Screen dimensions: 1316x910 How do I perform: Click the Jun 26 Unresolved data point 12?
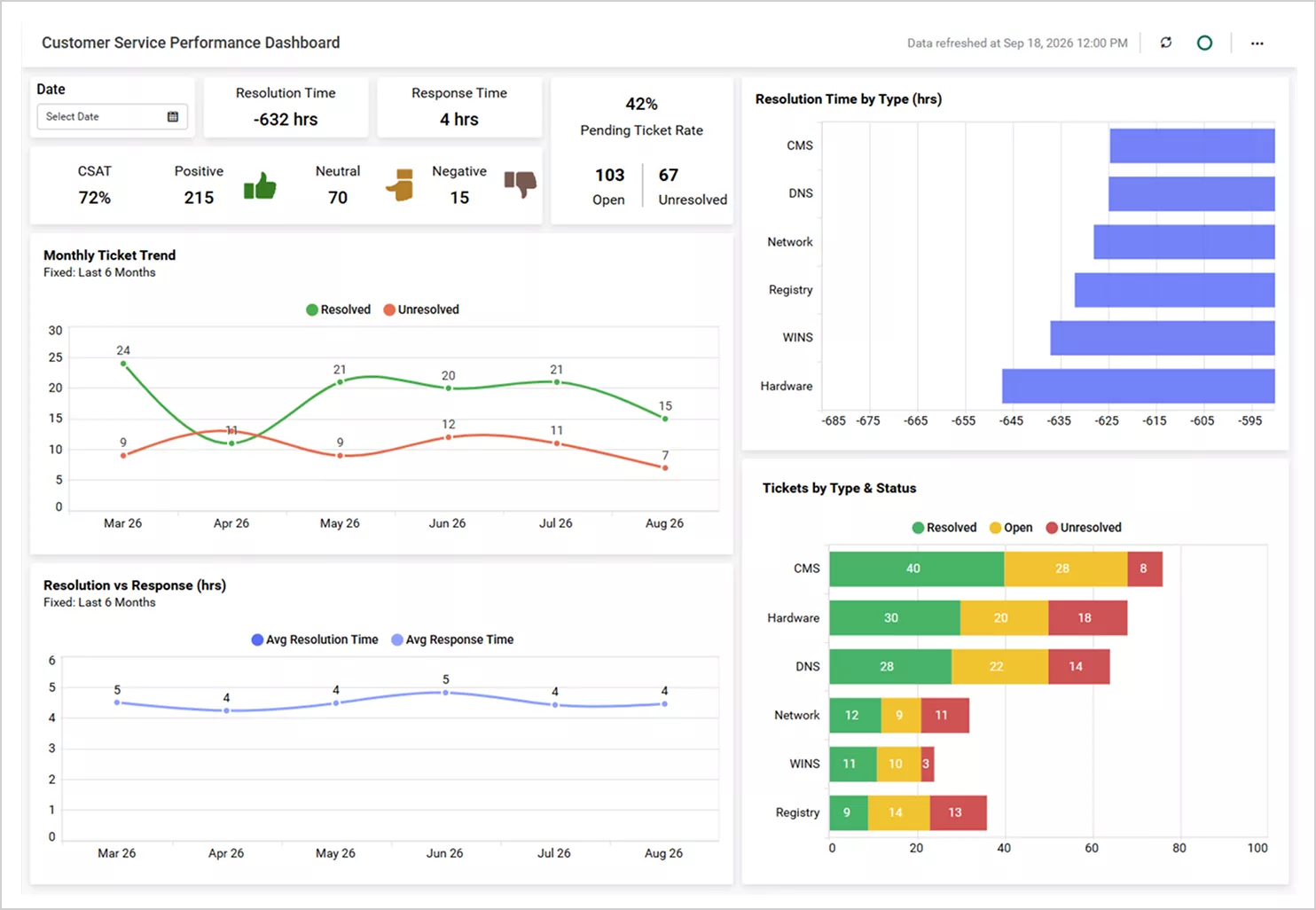pyautogui.click(x=449, y=436)
